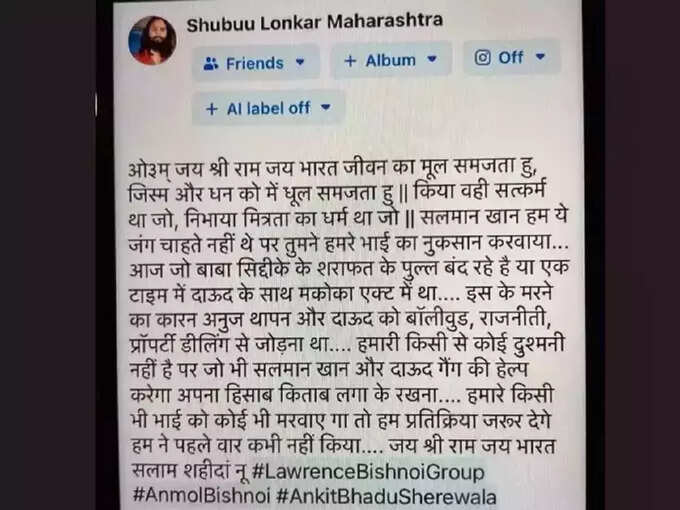Click the people icon on the Friends button
Image resolution: width=680 pixels, height=510 pixels.
(x=211, y=64)
